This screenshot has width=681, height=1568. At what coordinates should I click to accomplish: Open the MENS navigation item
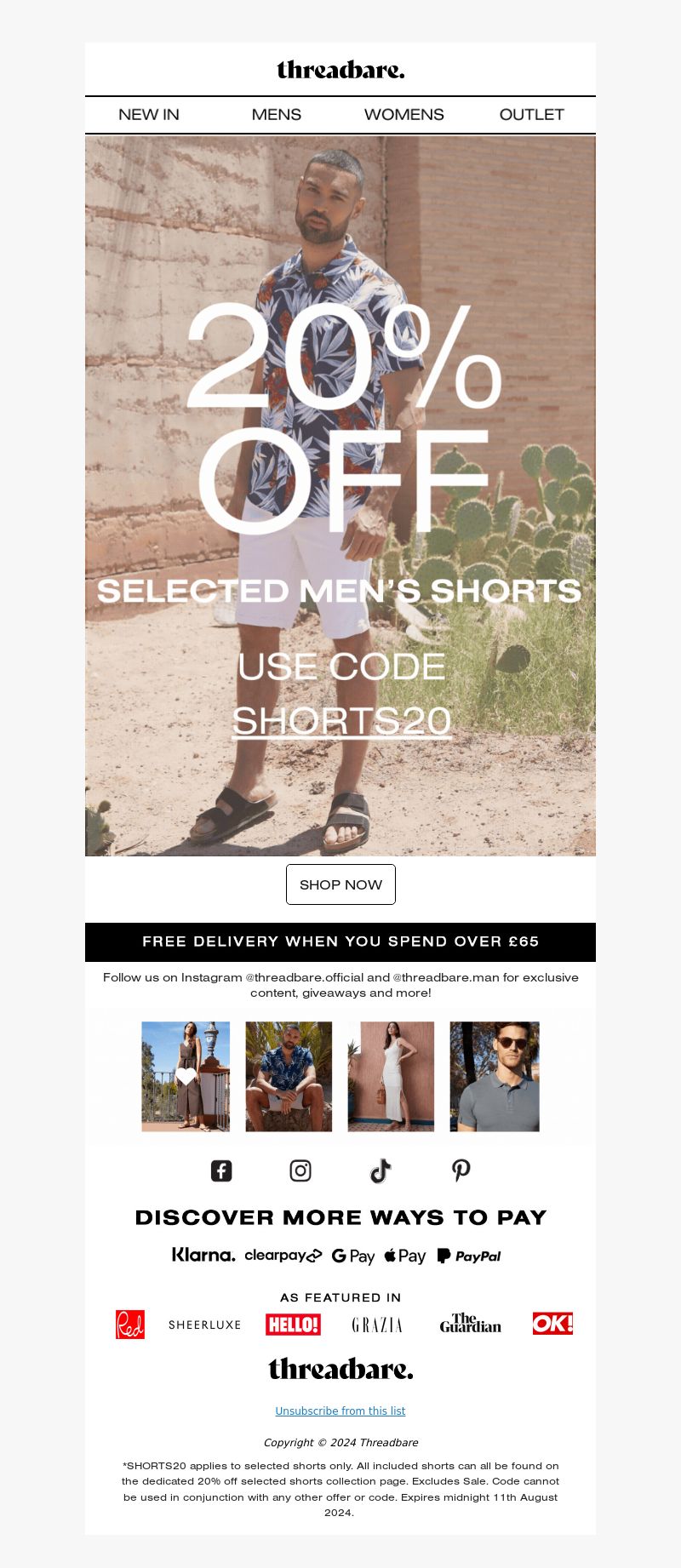click(277, 114)
